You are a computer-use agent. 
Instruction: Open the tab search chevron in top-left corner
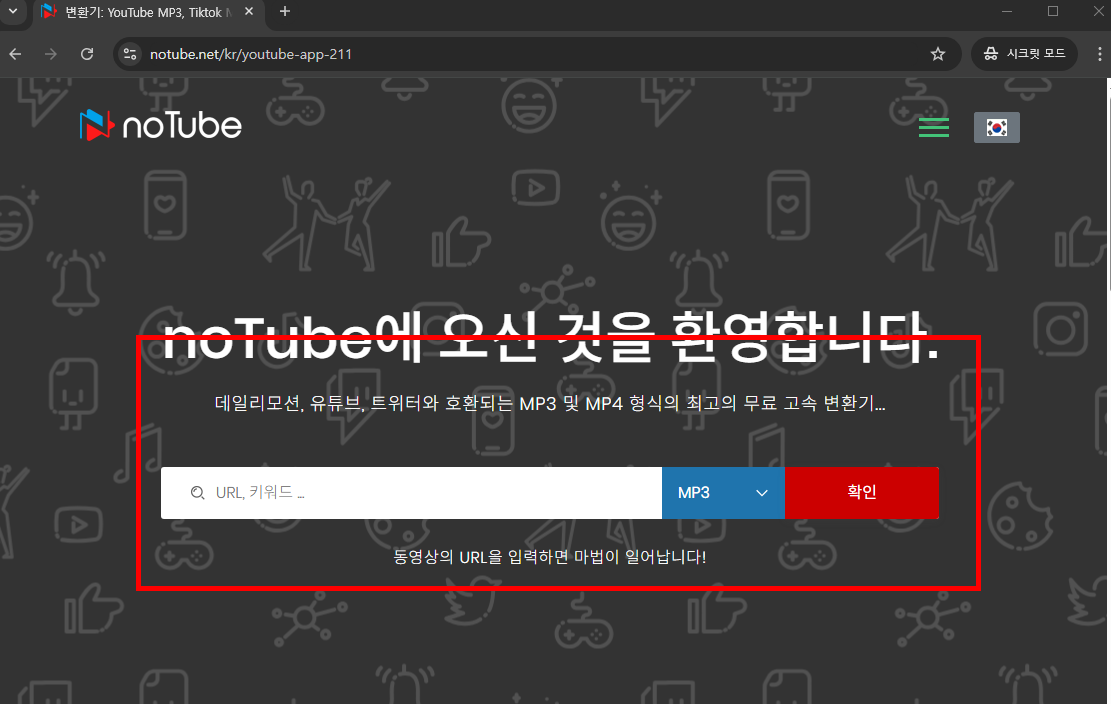(13, 11)
